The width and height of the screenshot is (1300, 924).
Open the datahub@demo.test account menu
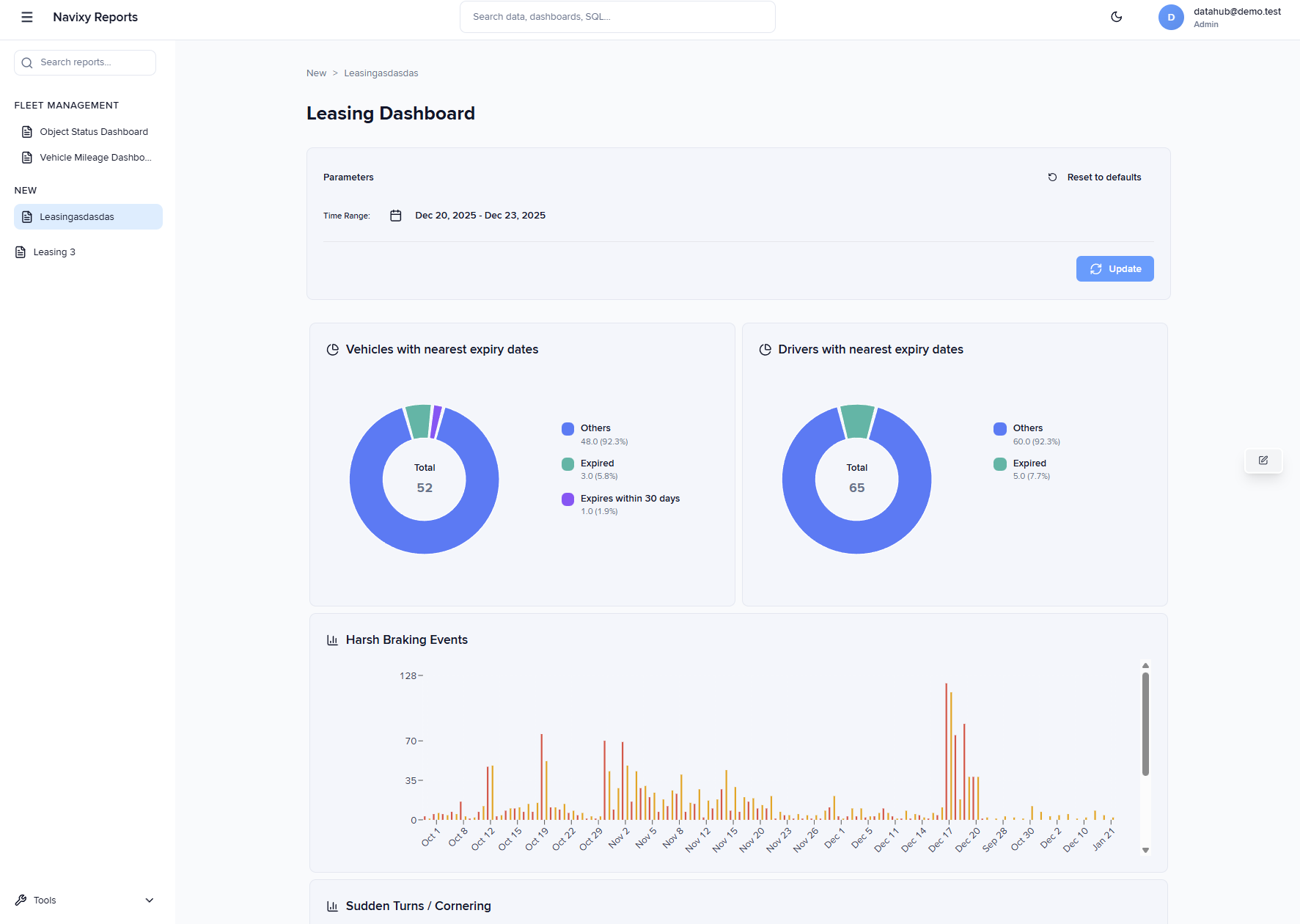1236,17
